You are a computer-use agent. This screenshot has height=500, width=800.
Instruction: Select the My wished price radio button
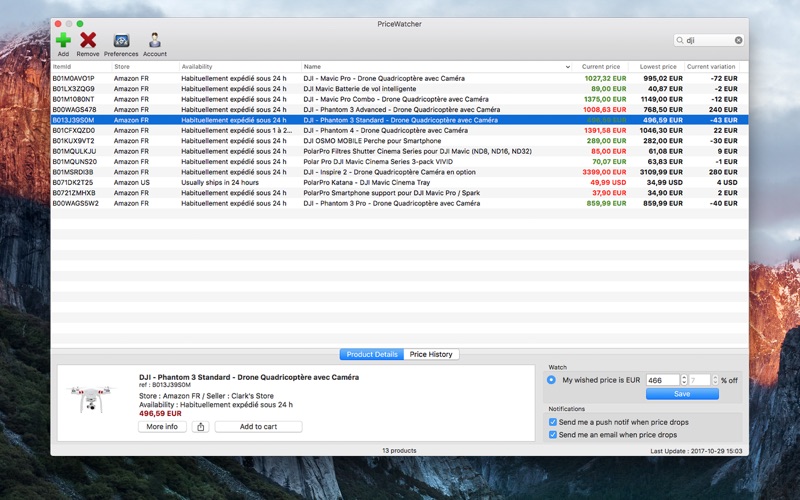coord(552,380)
